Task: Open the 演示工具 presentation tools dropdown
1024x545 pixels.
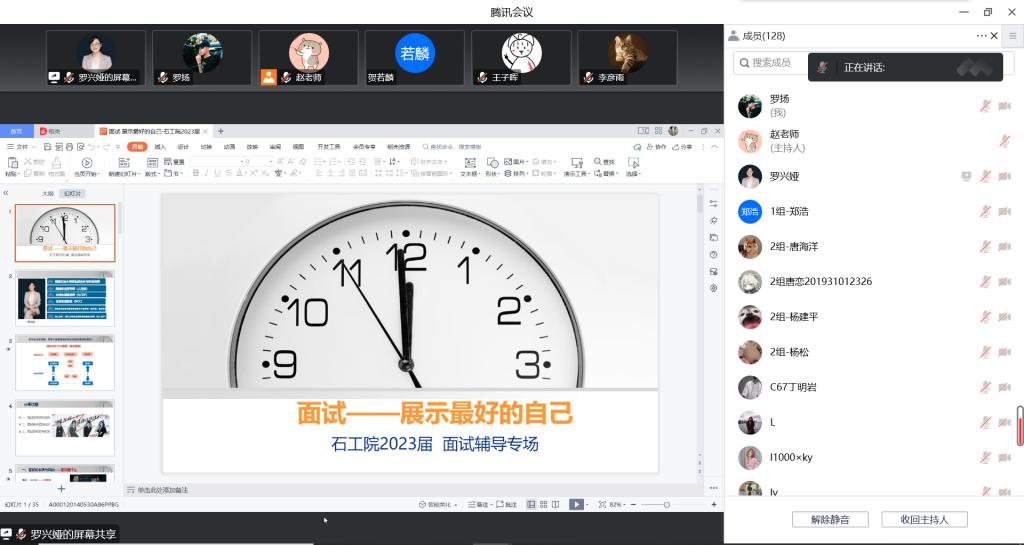Action: [577, 174]
